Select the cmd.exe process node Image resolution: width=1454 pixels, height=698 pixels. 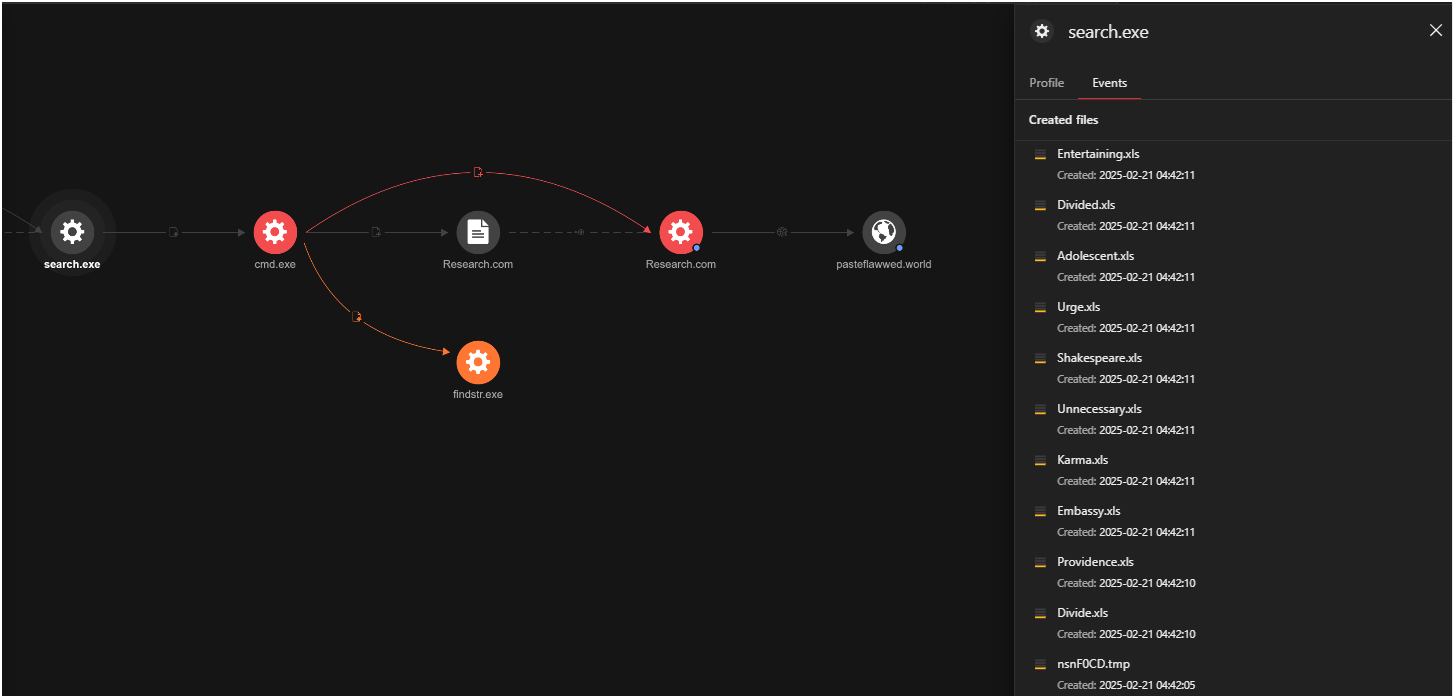275,232
